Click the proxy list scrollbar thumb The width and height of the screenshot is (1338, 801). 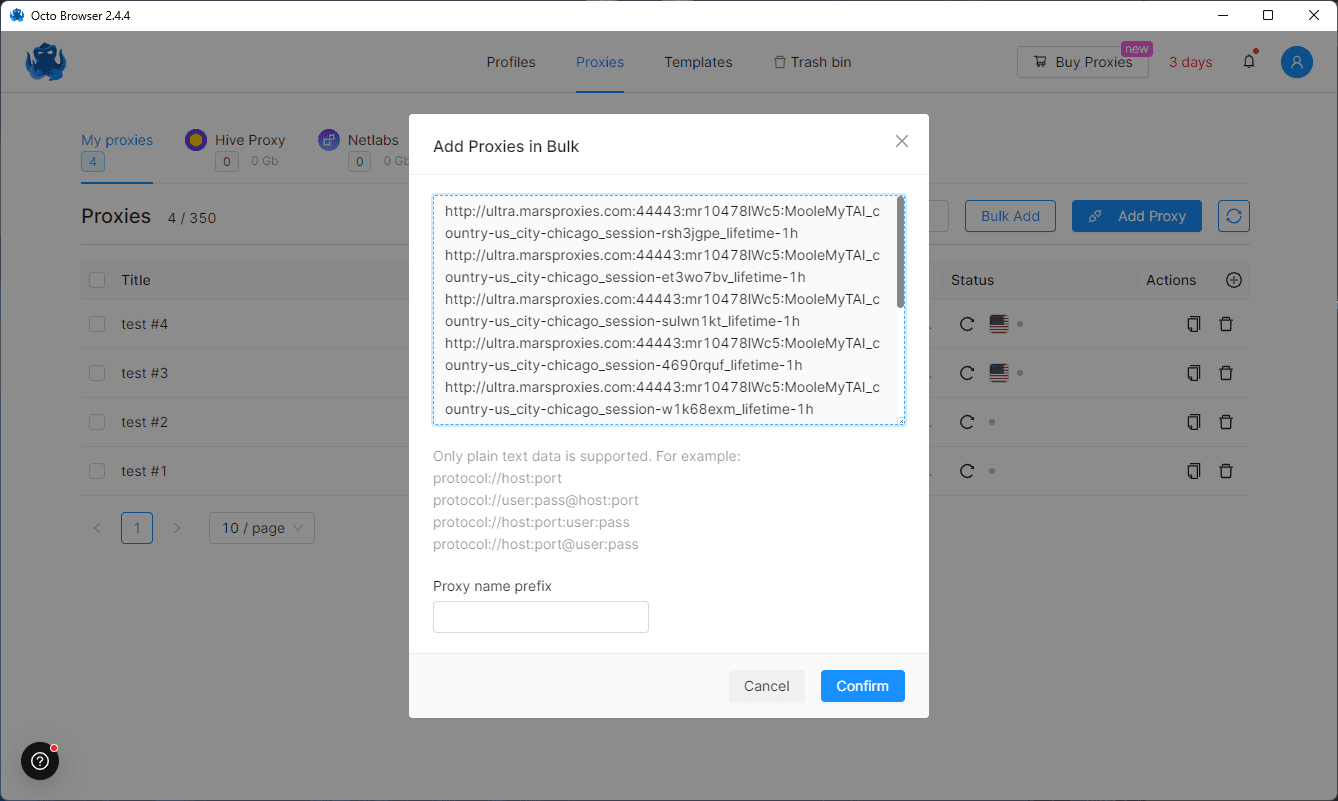click(901, 252)
